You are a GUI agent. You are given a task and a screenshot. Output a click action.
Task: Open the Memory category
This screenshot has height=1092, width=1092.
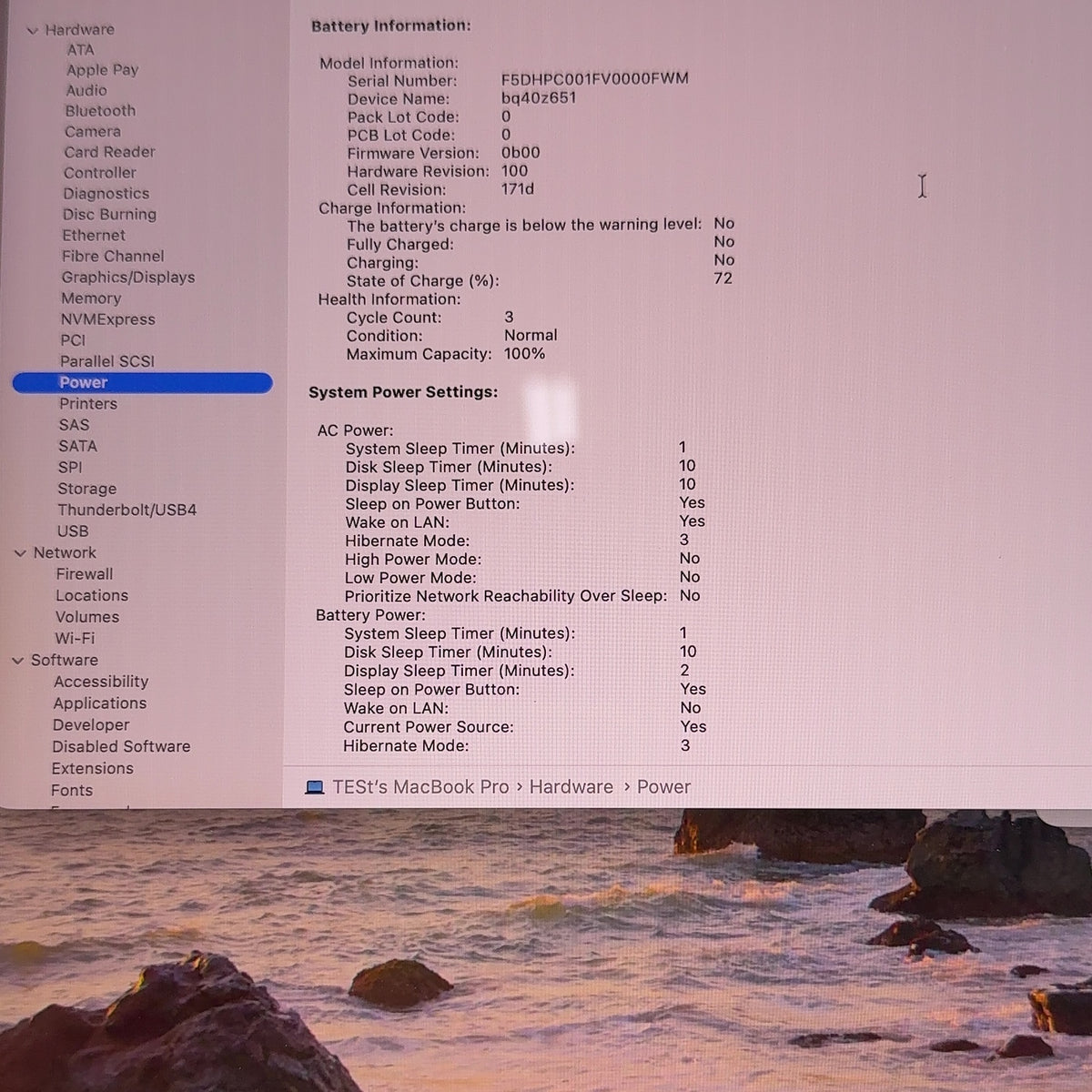(x=91, y=298)
